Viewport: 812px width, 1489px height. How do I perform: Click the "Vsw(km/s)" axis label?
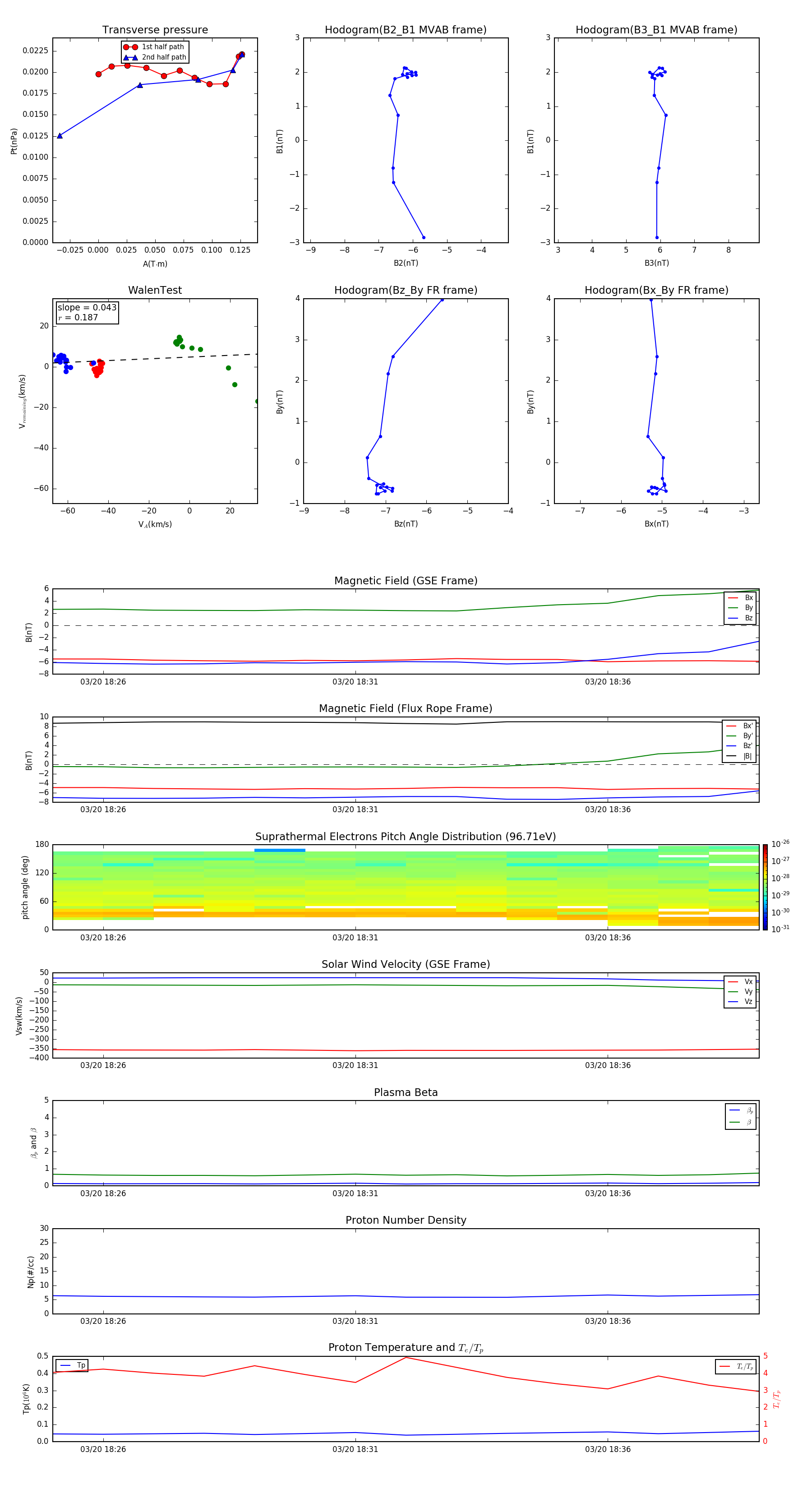(x=19, y=1016)
